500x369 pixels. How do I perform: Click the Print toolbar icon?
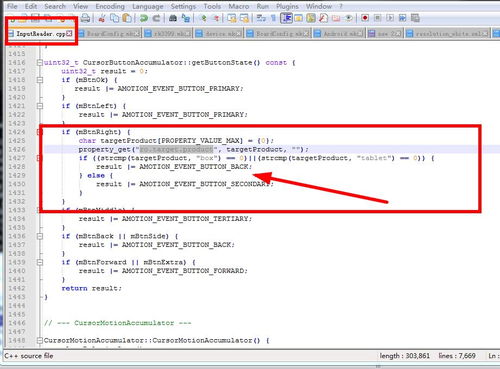pos(85,18)
